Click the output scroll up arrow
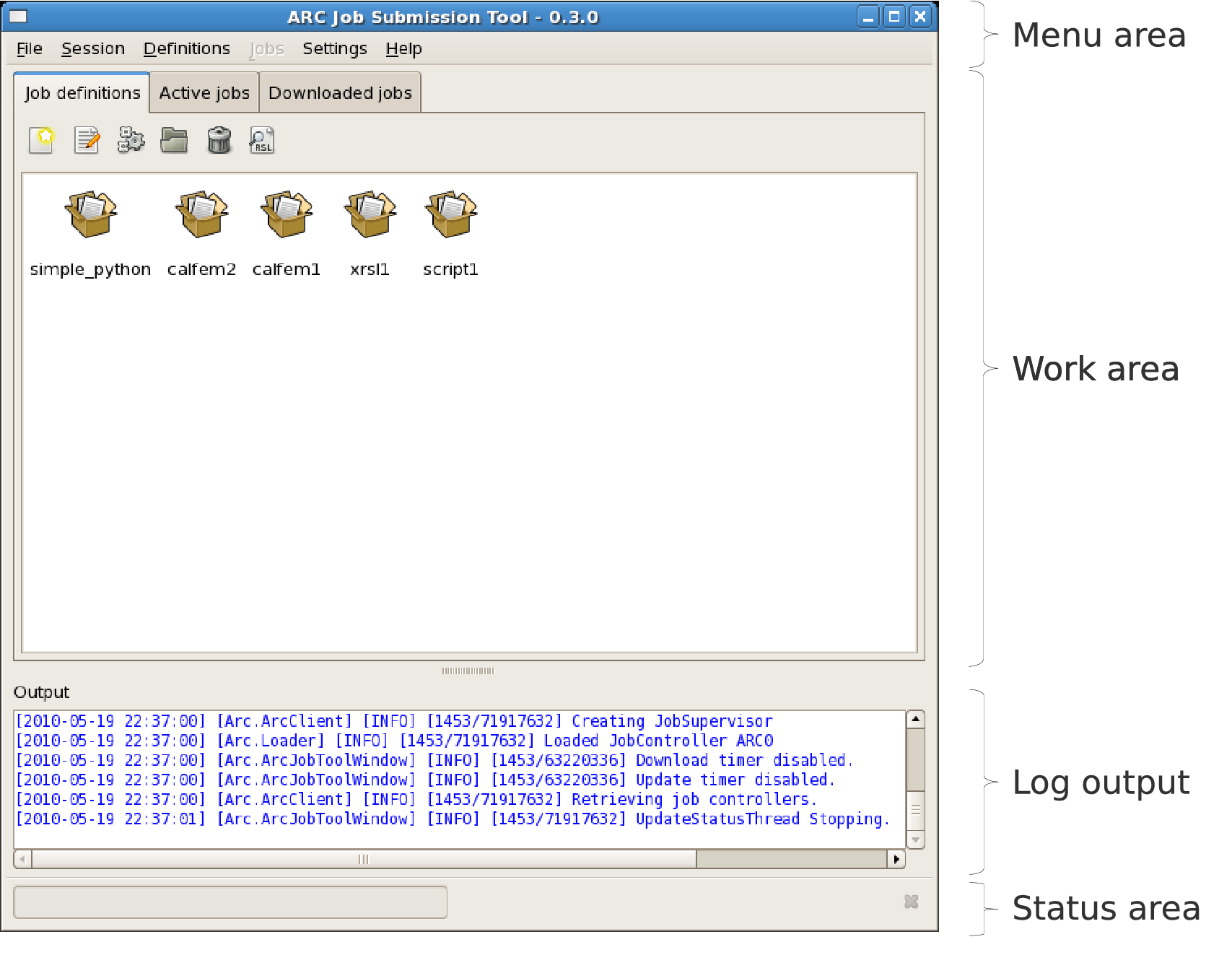Image resolution: width=1232 pixels, height=955 pixels. pyautogui.click(x=915, y=719)
